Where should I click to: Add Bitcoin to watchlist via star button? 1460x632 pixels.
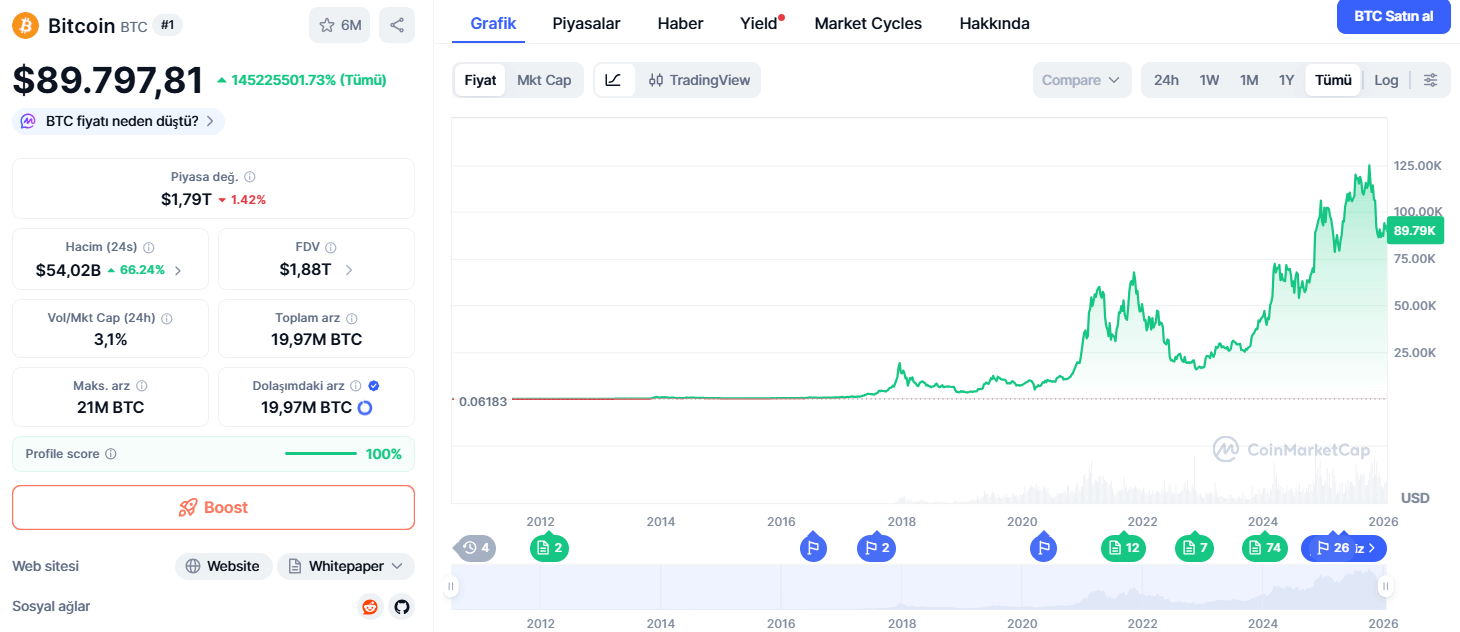[x=339, y=25]
